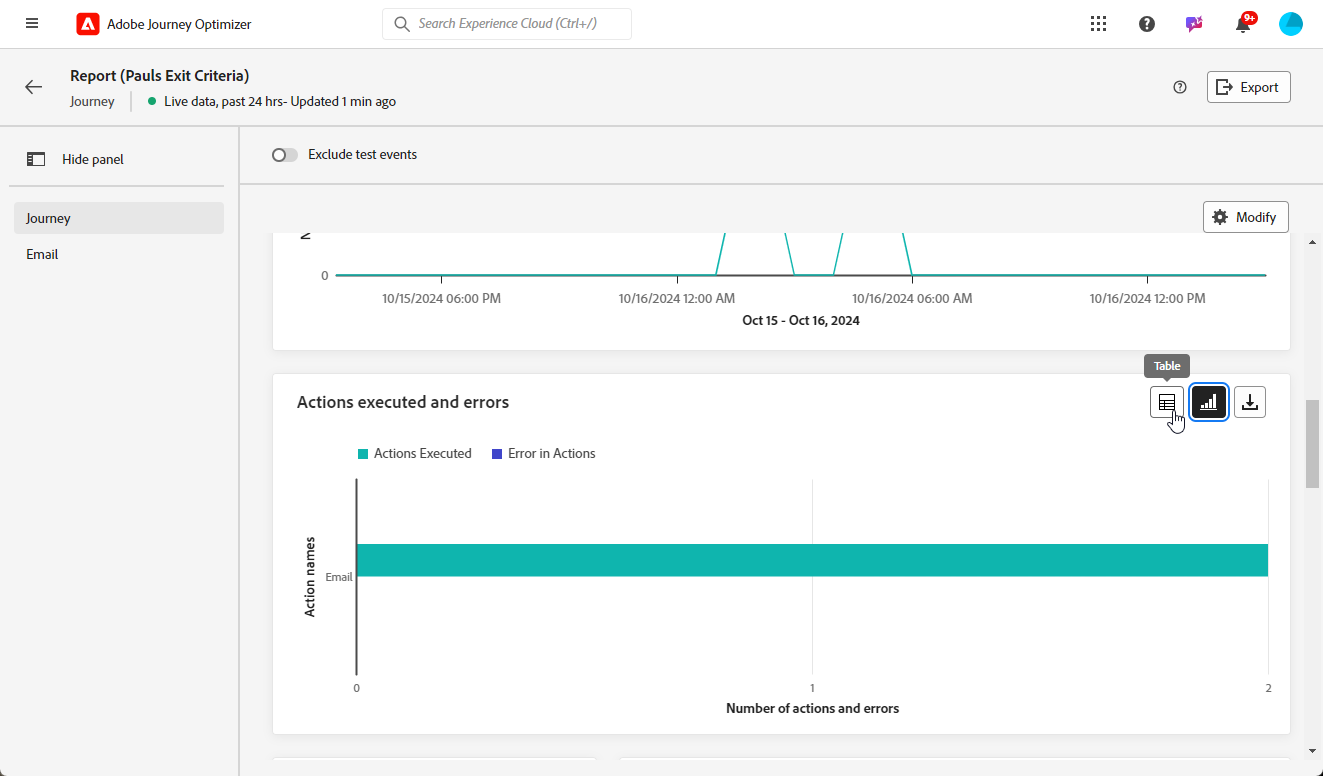
Task: Go back using the arrow icon
Action: pyautogui.click(x=34, y=87)
